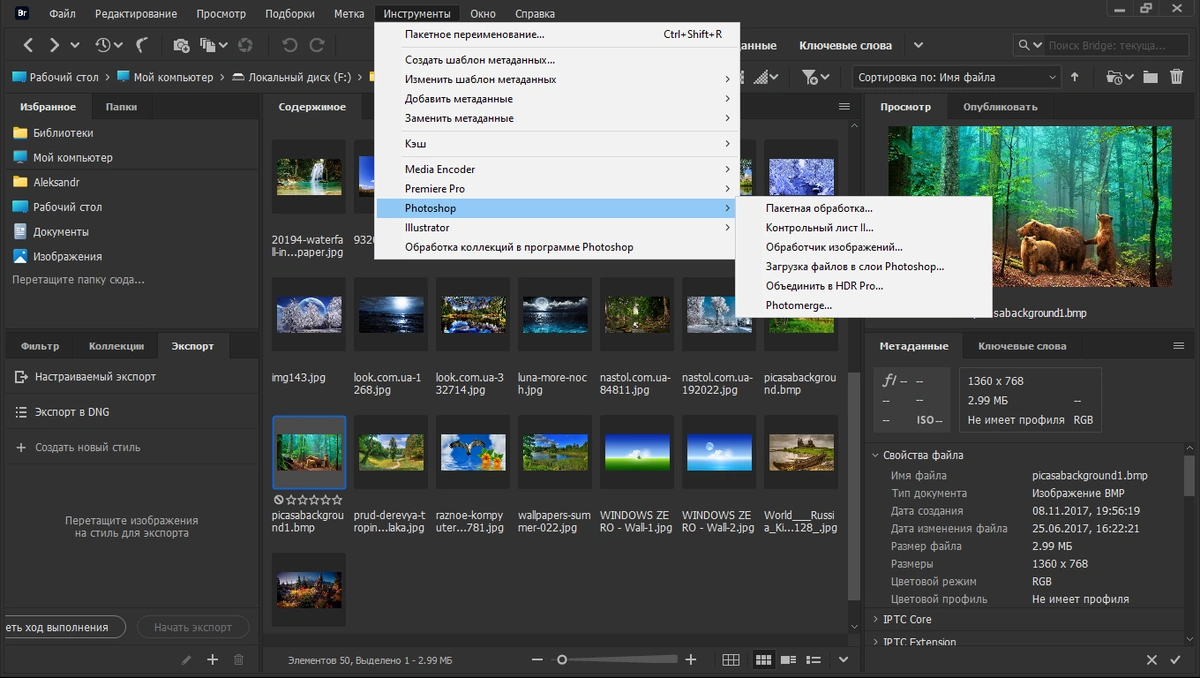Click the trash delete icon in toolbar
The height and width of the screenshot is (678, 1200).
pyautogui.click(x=1175, y=77)
